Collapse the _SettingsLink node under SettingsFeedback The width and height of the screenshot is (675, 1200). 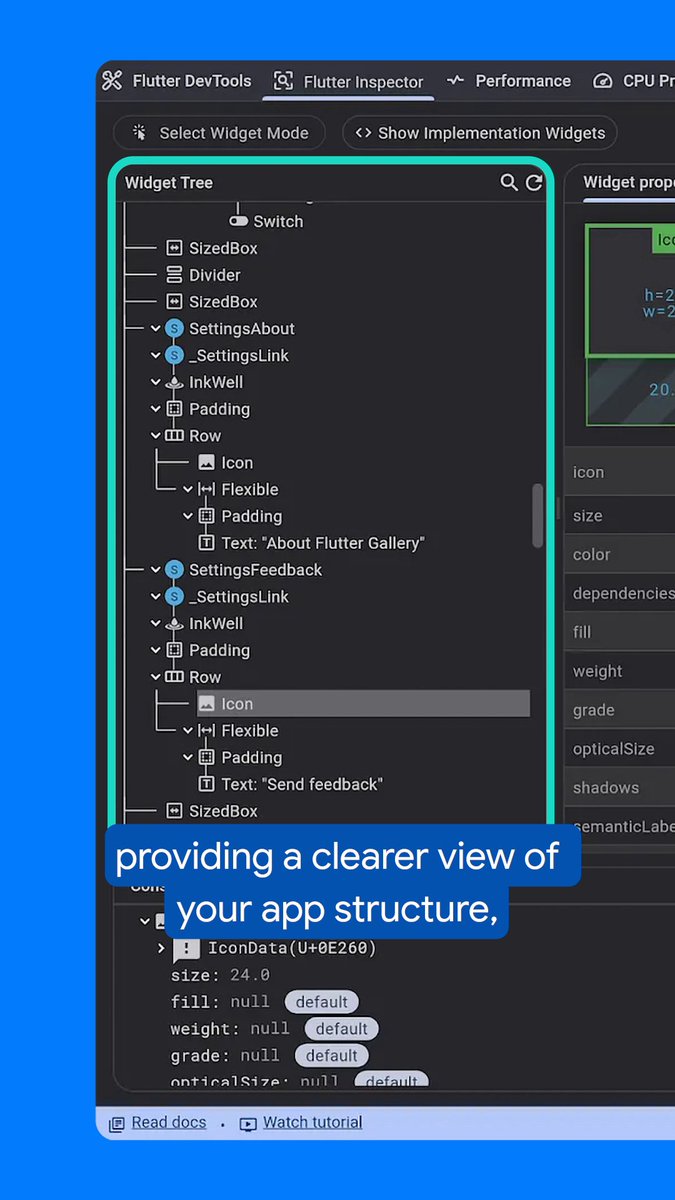point(156,596)
